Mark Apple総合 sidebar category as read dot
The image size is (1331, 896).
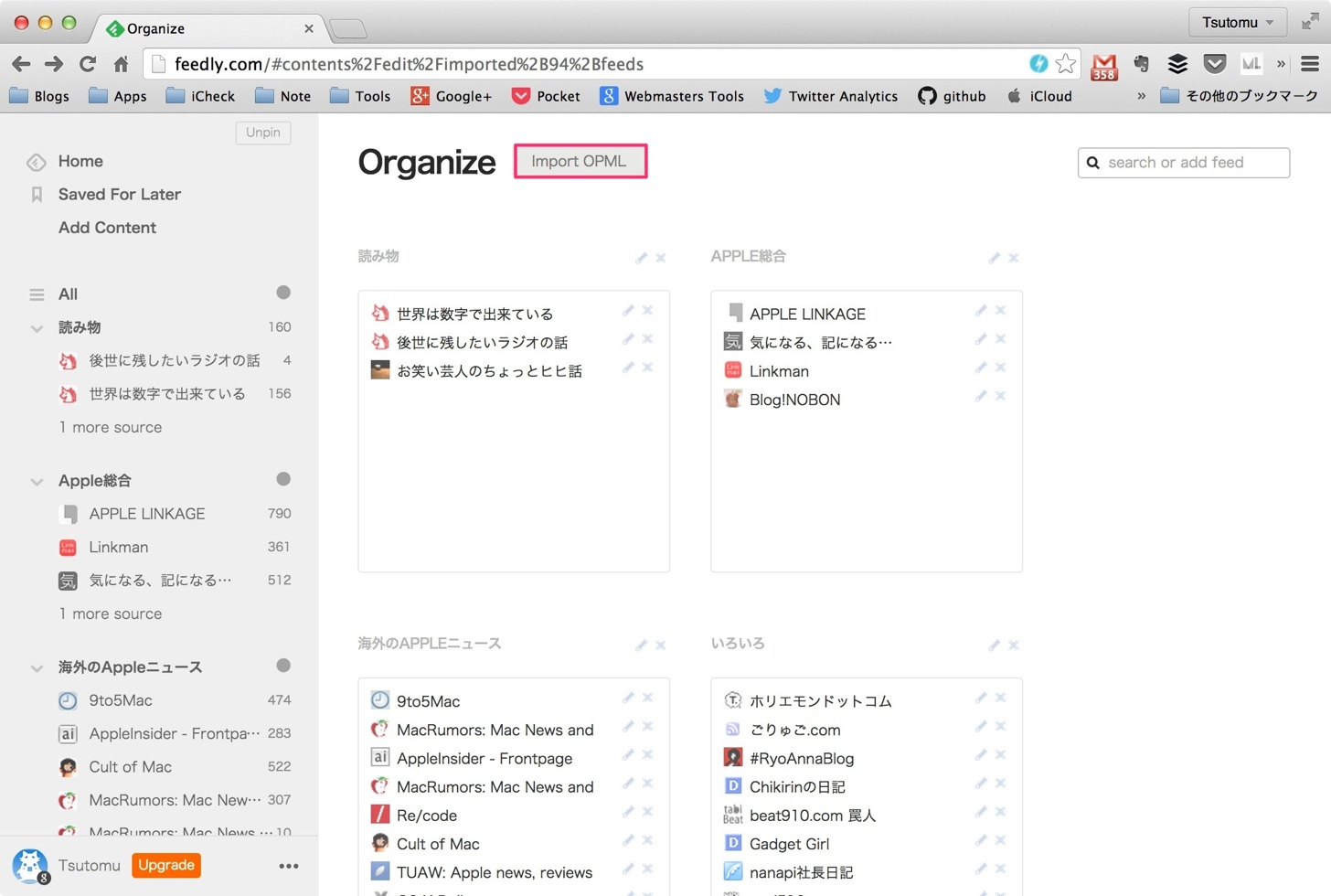pos(283,479)
